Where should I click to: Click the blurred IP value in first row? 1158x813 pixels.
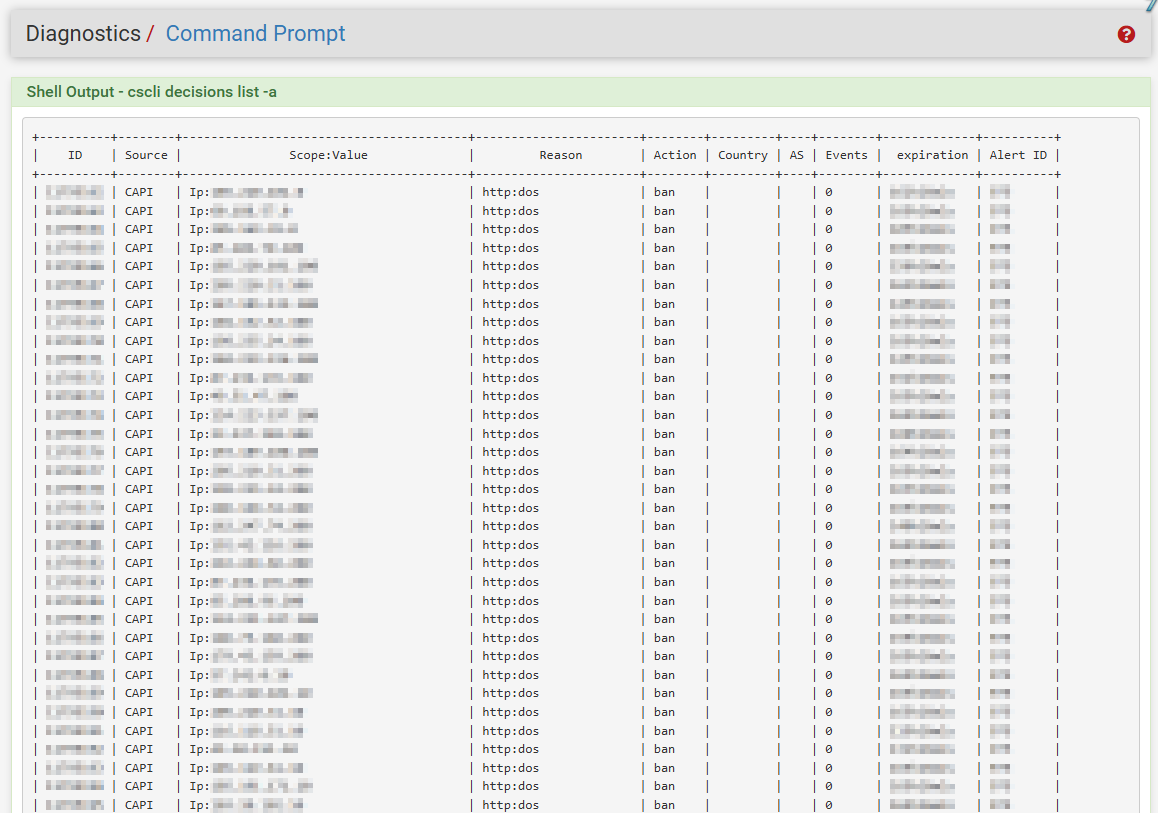pos(258,192)
